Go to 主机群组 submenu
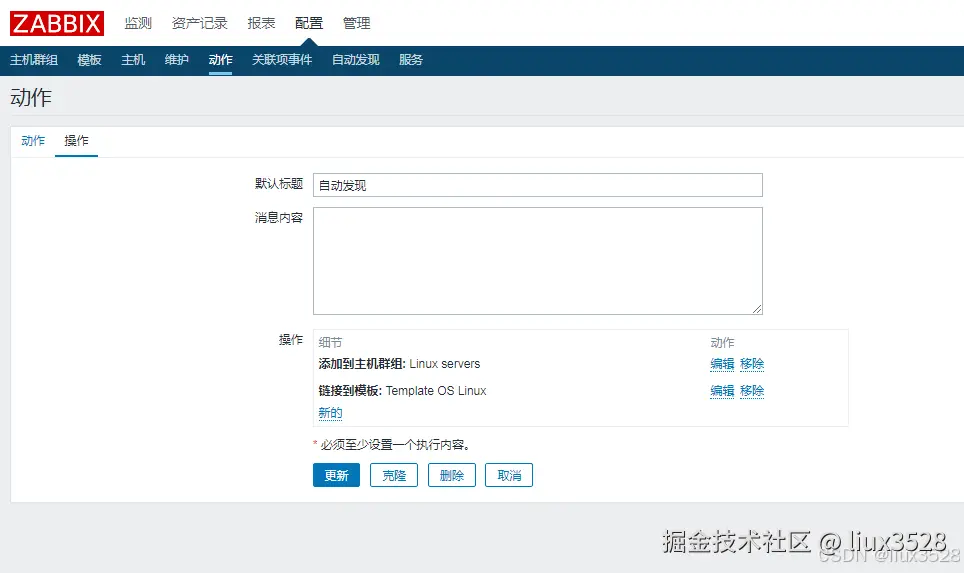The height and width of the screenshot is (573, 964). pyautogui.click(x=34, y=60)
